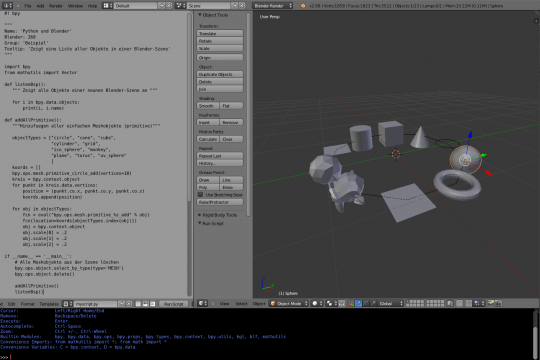This screenshot has width=540, height=360.
Task: Open the pivot point selector
Action: tap(331, 303)
